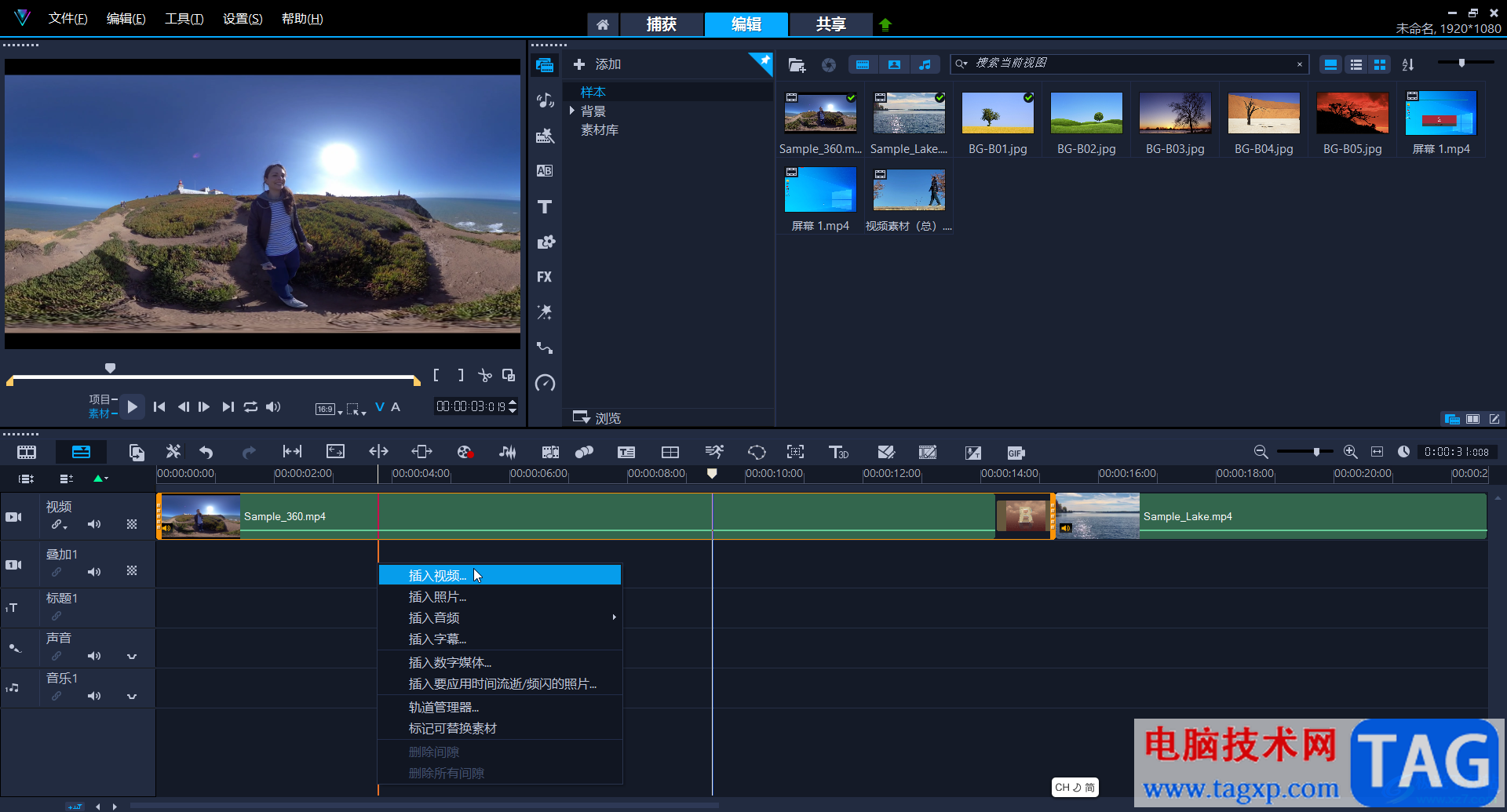Click the Undo arrow in timeline toolbar
Viewport: 1507px width, 812px height.
(206, 452)
